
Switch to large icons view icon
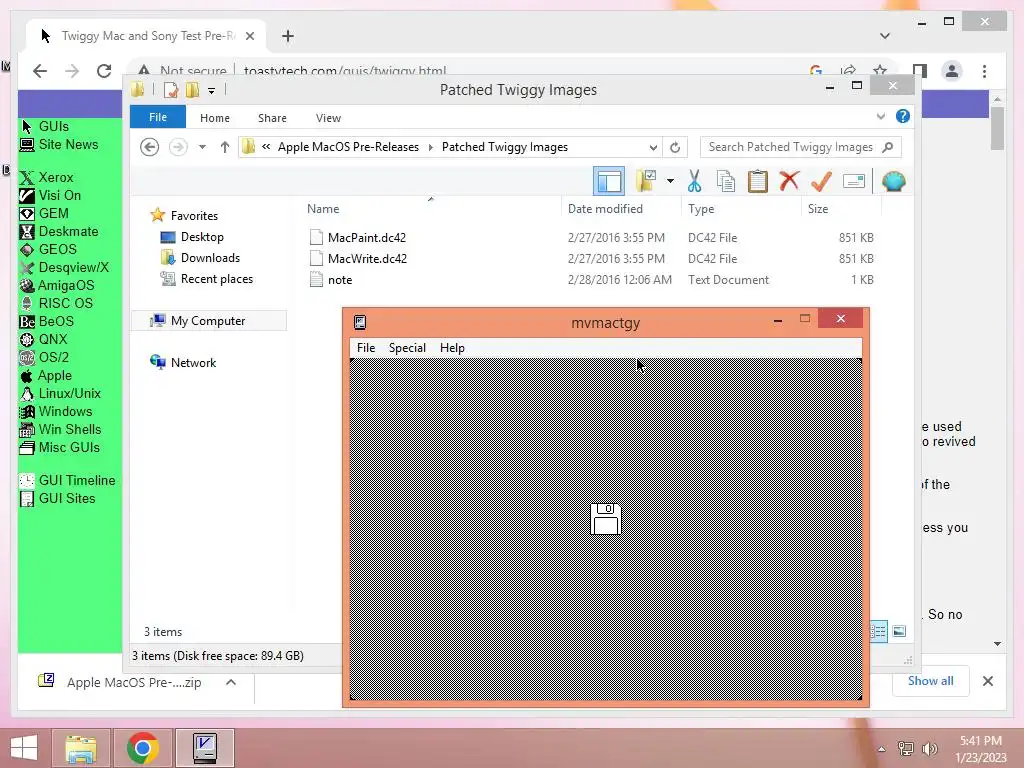(899, 631)
